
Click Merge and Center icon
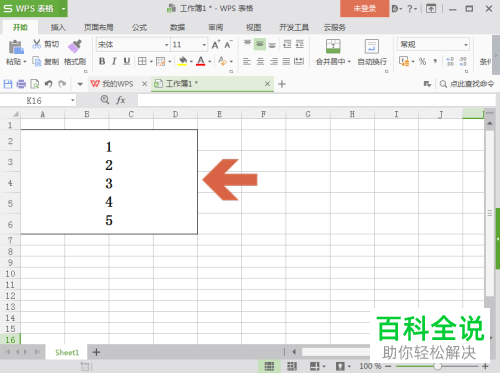click(333, 46)
